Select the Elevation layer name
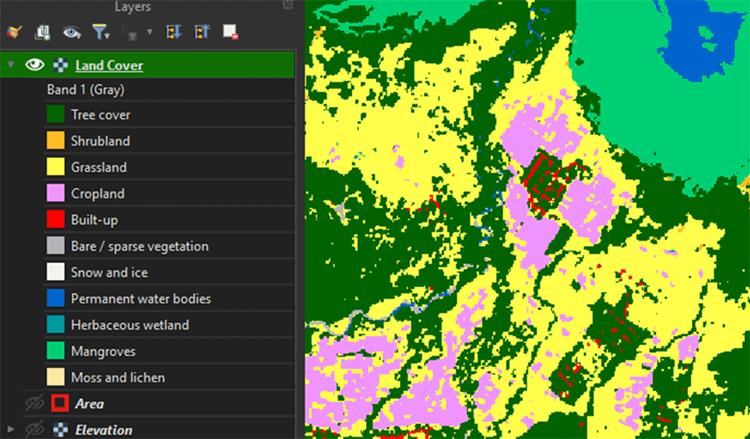 pyautogui.click(x=103, y=430)
